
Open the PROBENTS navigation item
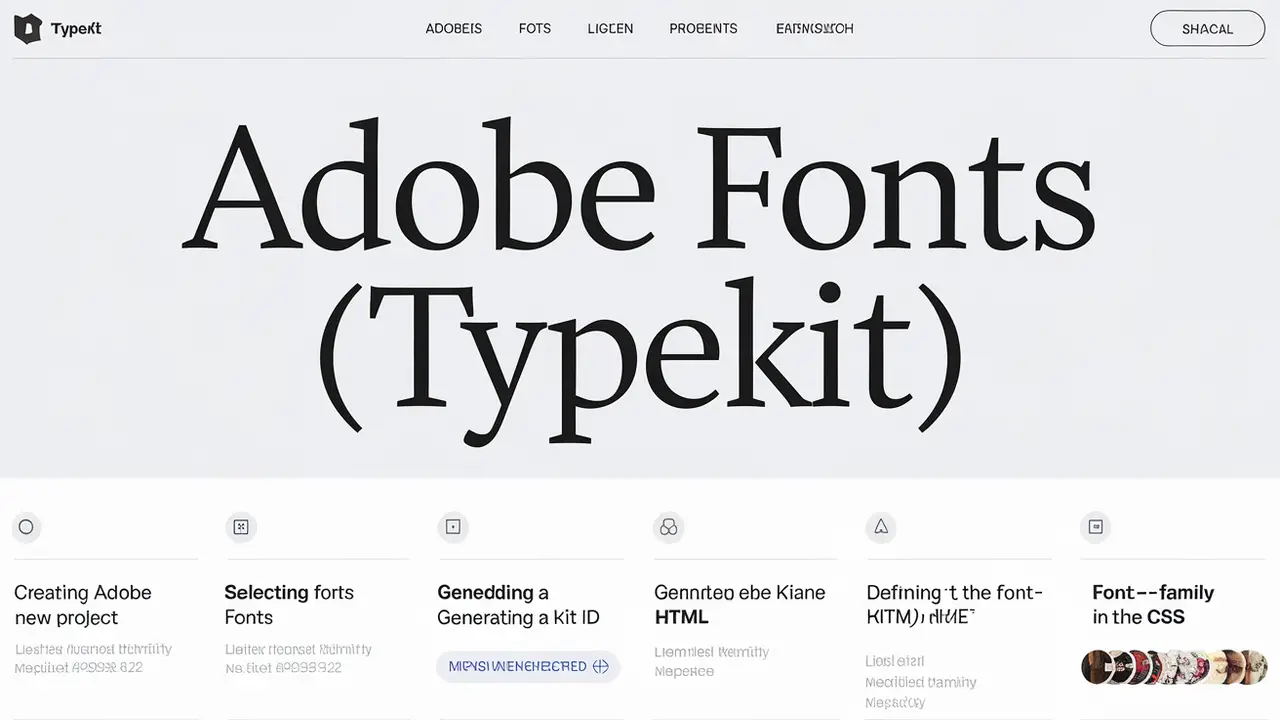point(703,29)
